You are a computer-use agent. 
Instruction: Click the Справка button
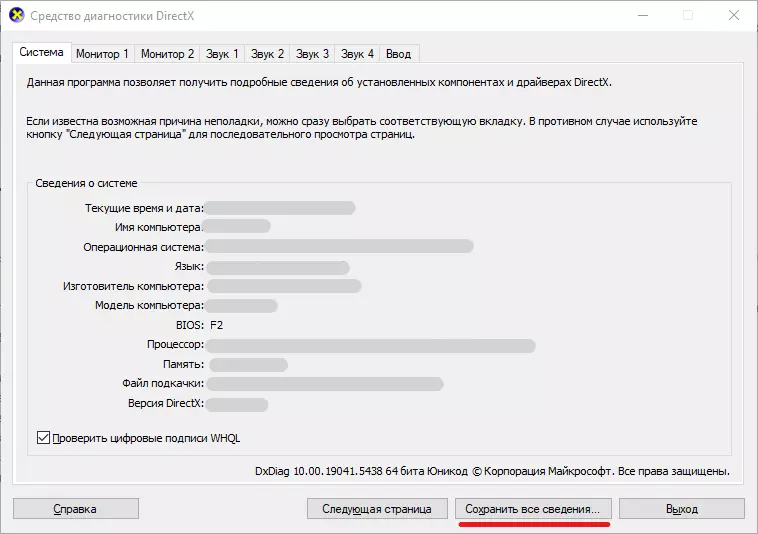(75, 509)
